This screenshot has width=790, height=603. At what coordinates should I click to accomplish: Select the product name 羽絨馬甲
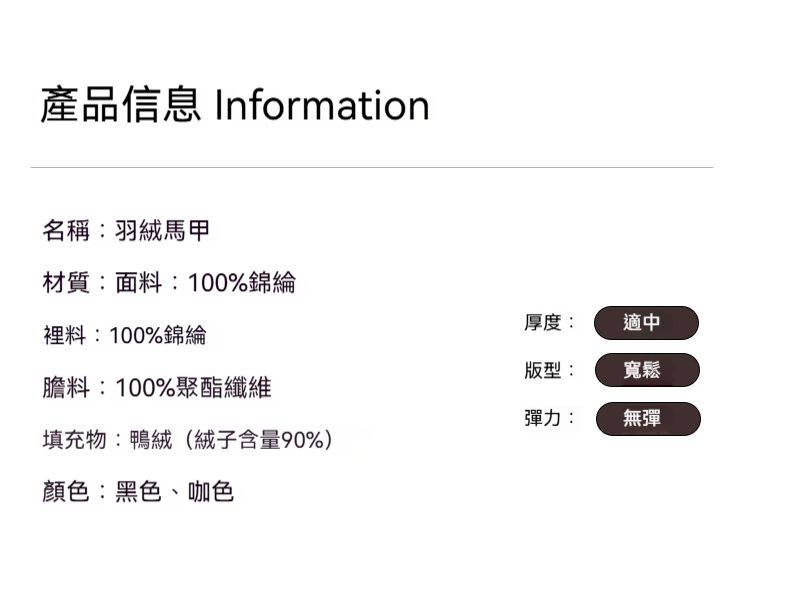click(x=163, y=231)
